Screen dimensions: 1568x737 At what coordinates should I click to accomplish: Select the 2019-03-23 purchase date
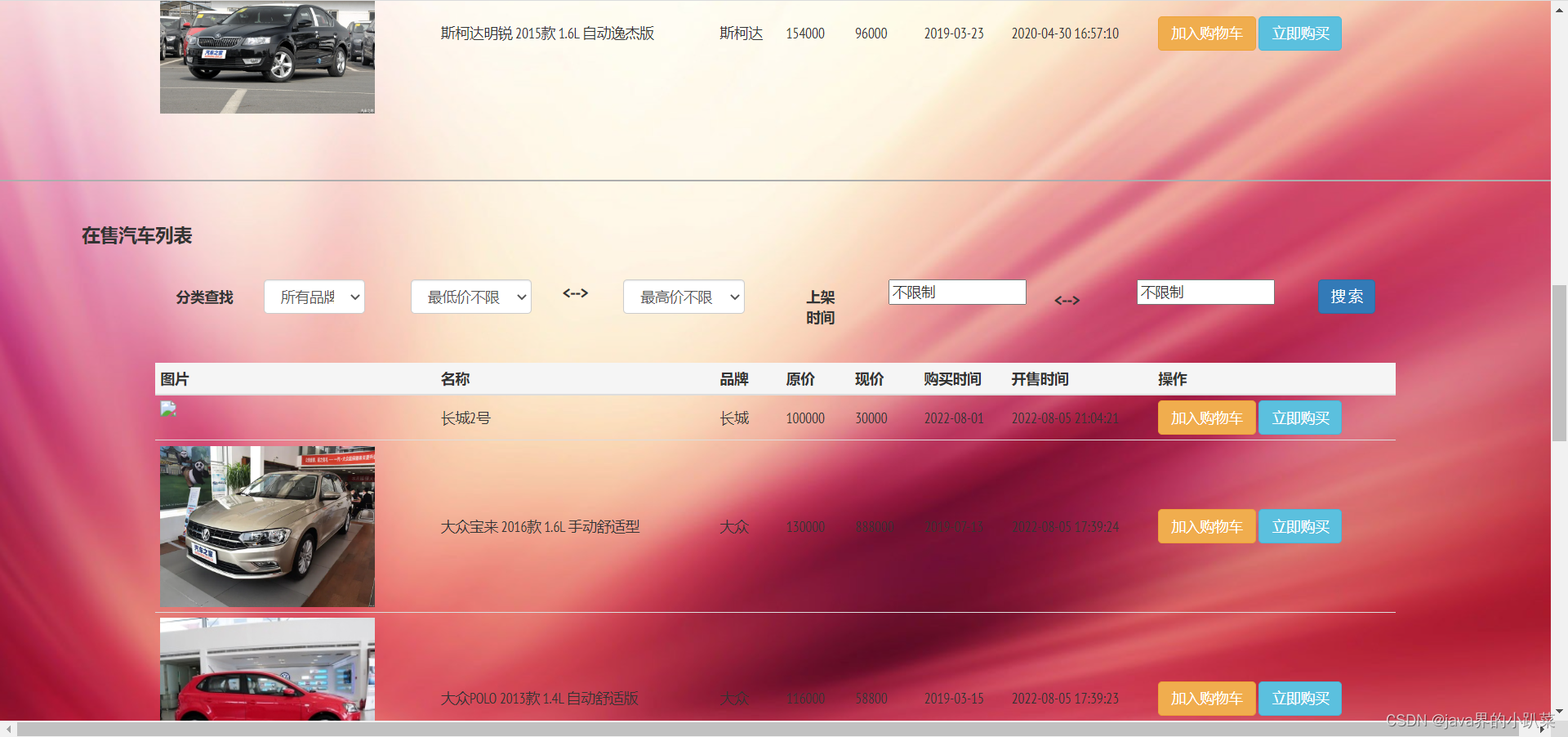[954, 33]
